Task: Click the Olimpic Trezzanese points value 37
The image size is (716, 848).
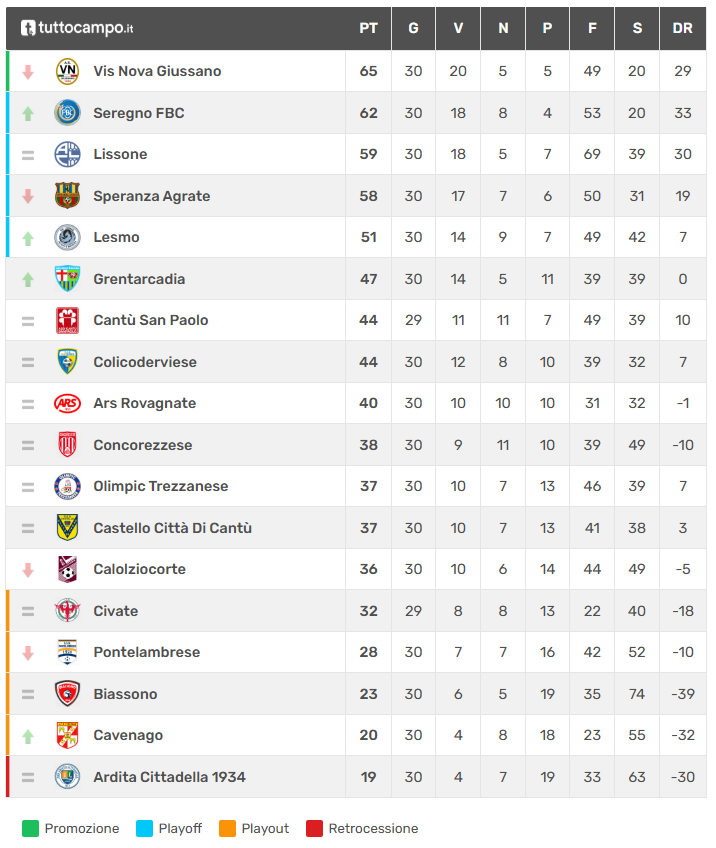Action: pos(368,486)
